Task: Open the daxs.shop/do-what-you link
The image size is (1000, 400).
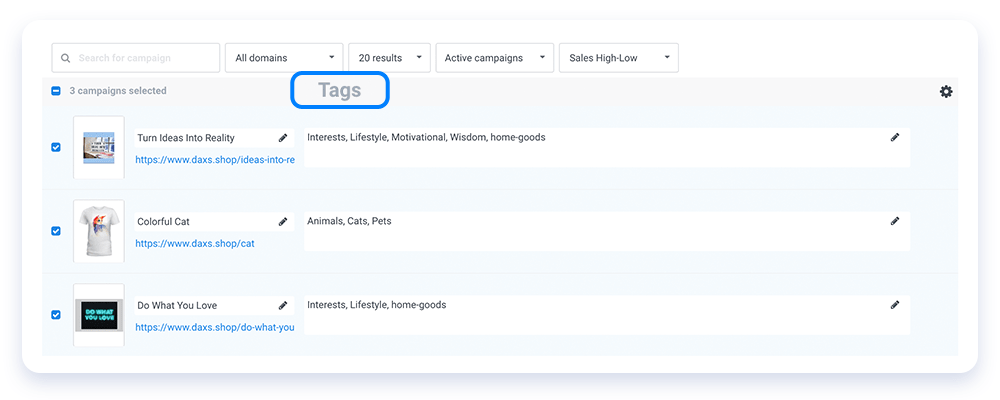Action: point(215,327)
